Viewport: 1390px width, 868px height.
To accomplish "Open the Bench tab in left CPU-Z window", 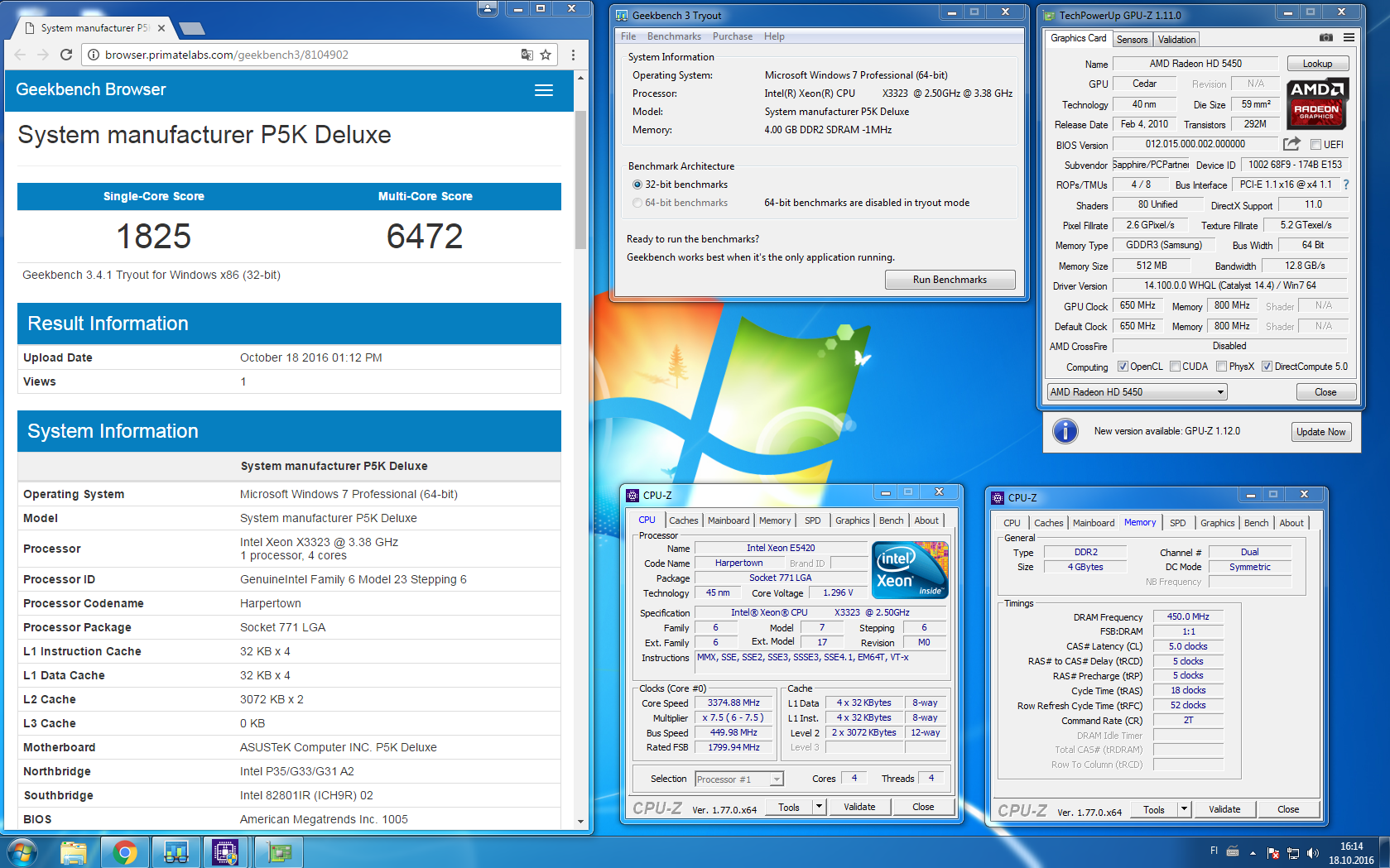I will coord(892,520).
